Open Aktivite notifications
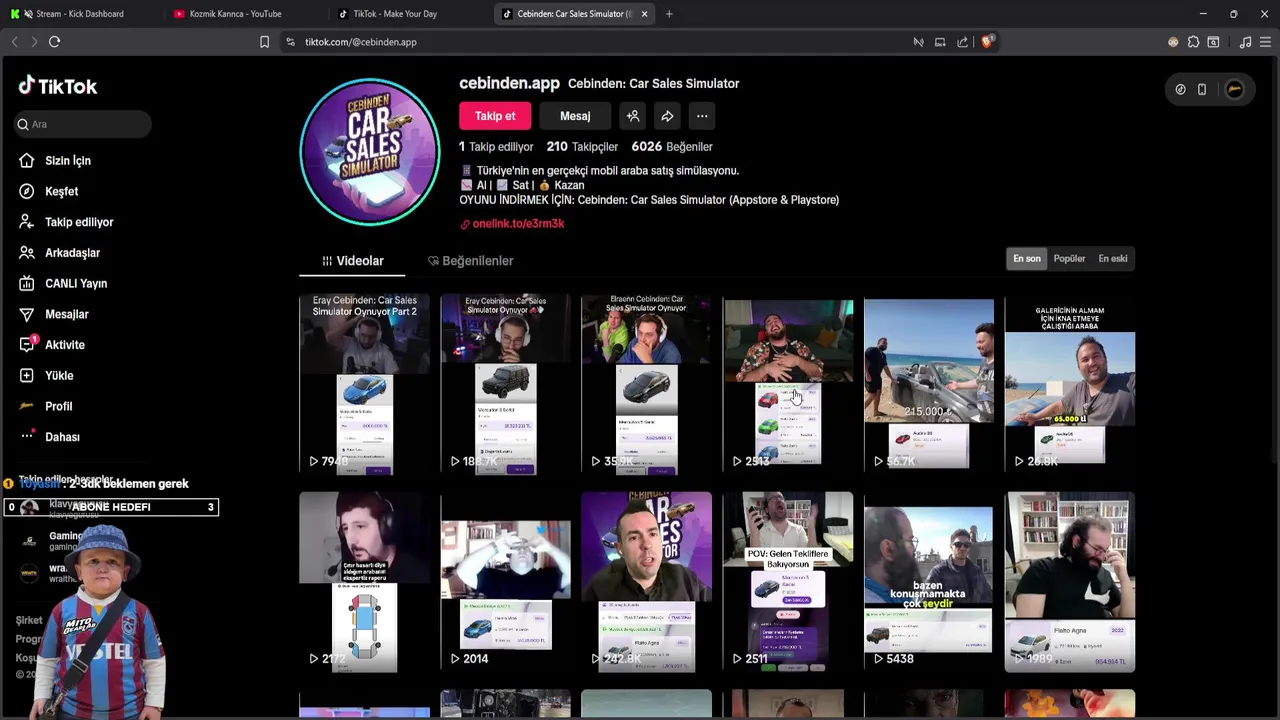The width and height of the screenshot is (1280, 720). (x=51, y=345)
